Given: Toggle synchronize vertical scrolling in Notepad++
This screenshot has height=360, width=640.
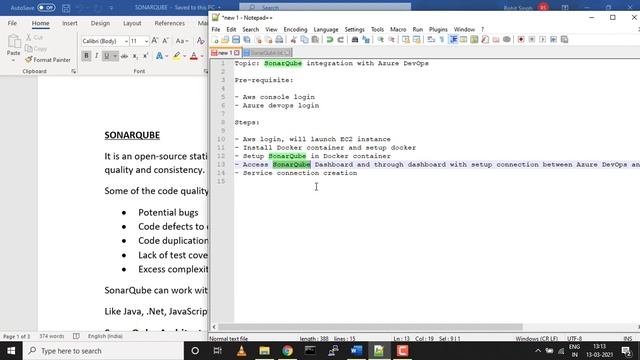Looking at the screenshot, I should pos(405,40).
